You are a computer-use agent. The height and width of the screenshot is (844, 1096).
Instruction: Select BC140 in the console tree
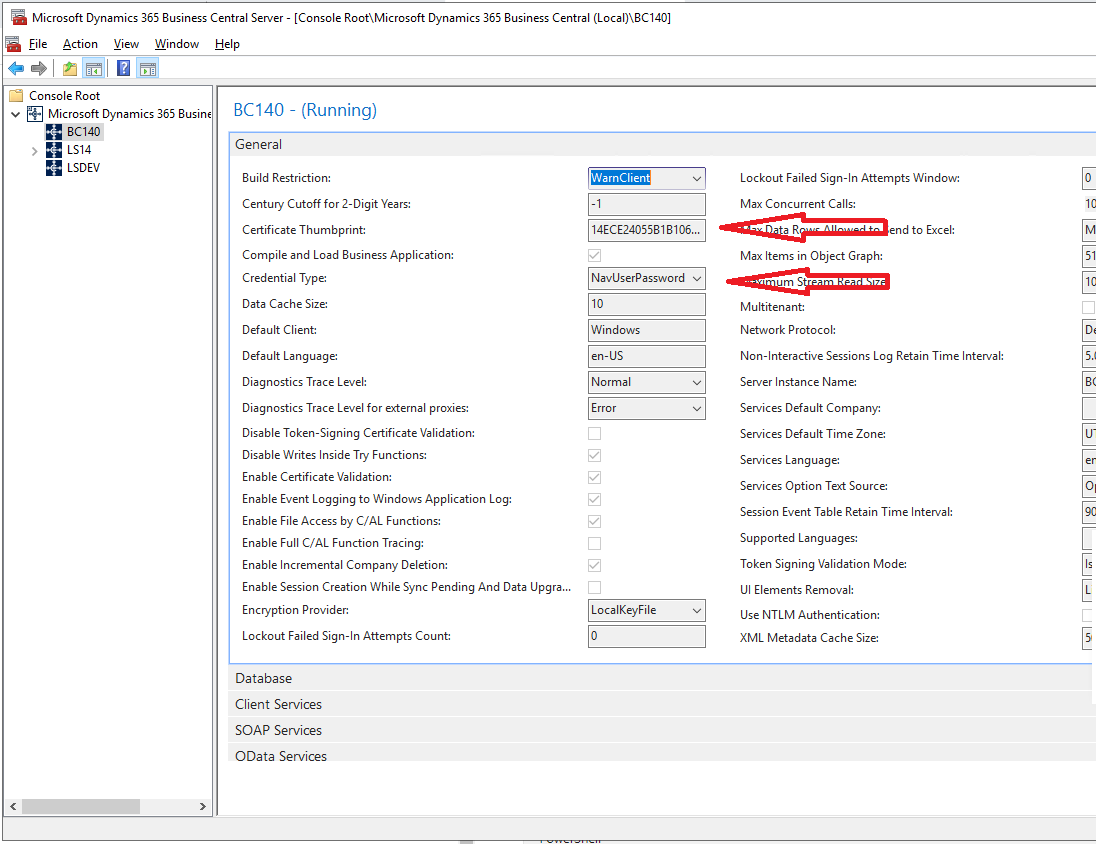83,132
